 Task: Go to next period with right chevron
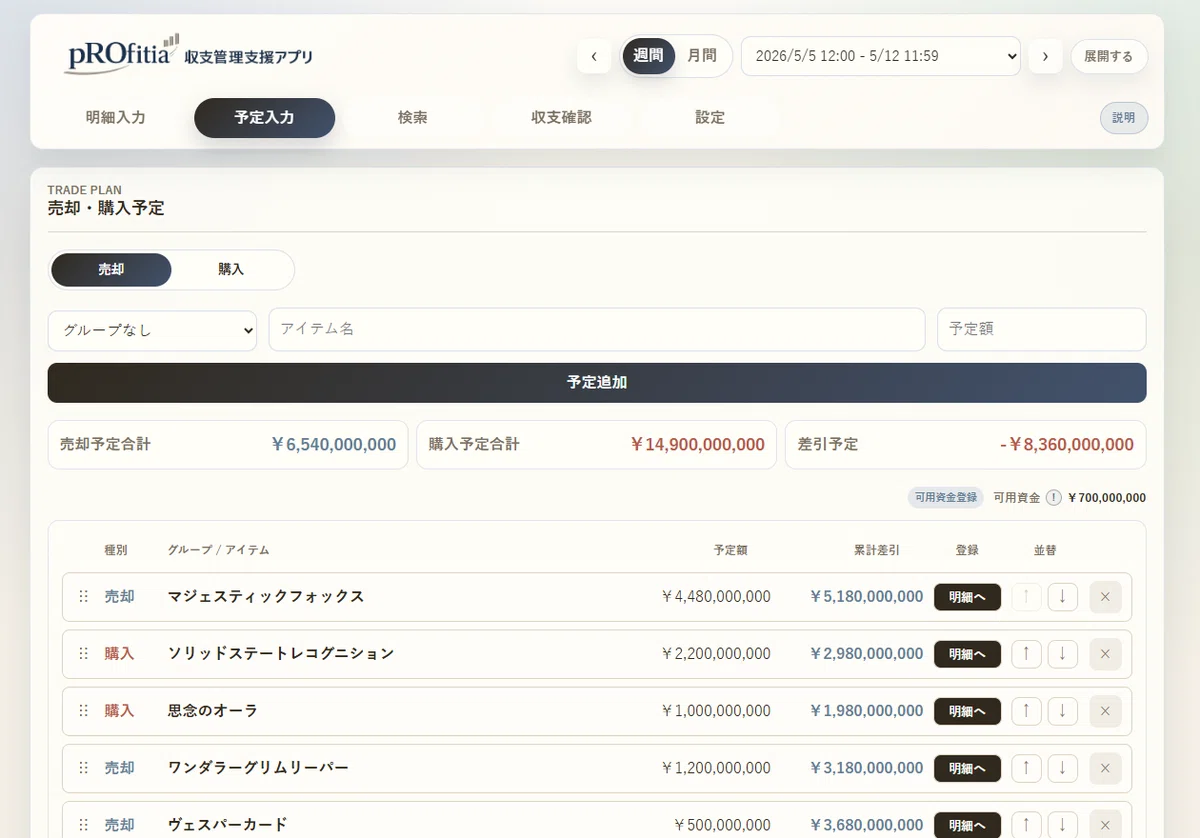click(1045, 56)
